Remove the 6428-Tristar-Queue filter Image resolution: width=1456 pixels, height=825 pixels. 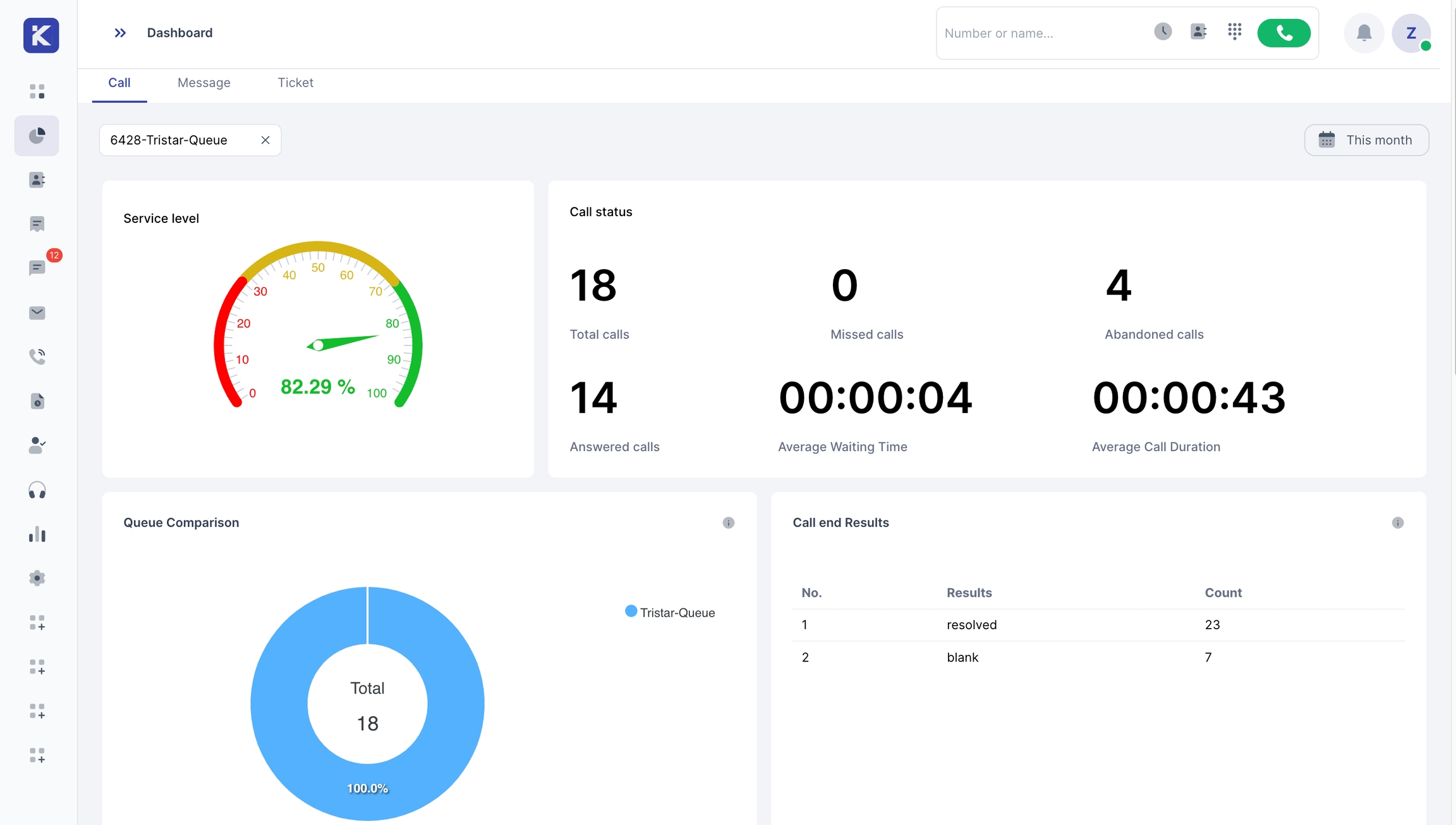point(265,140)
